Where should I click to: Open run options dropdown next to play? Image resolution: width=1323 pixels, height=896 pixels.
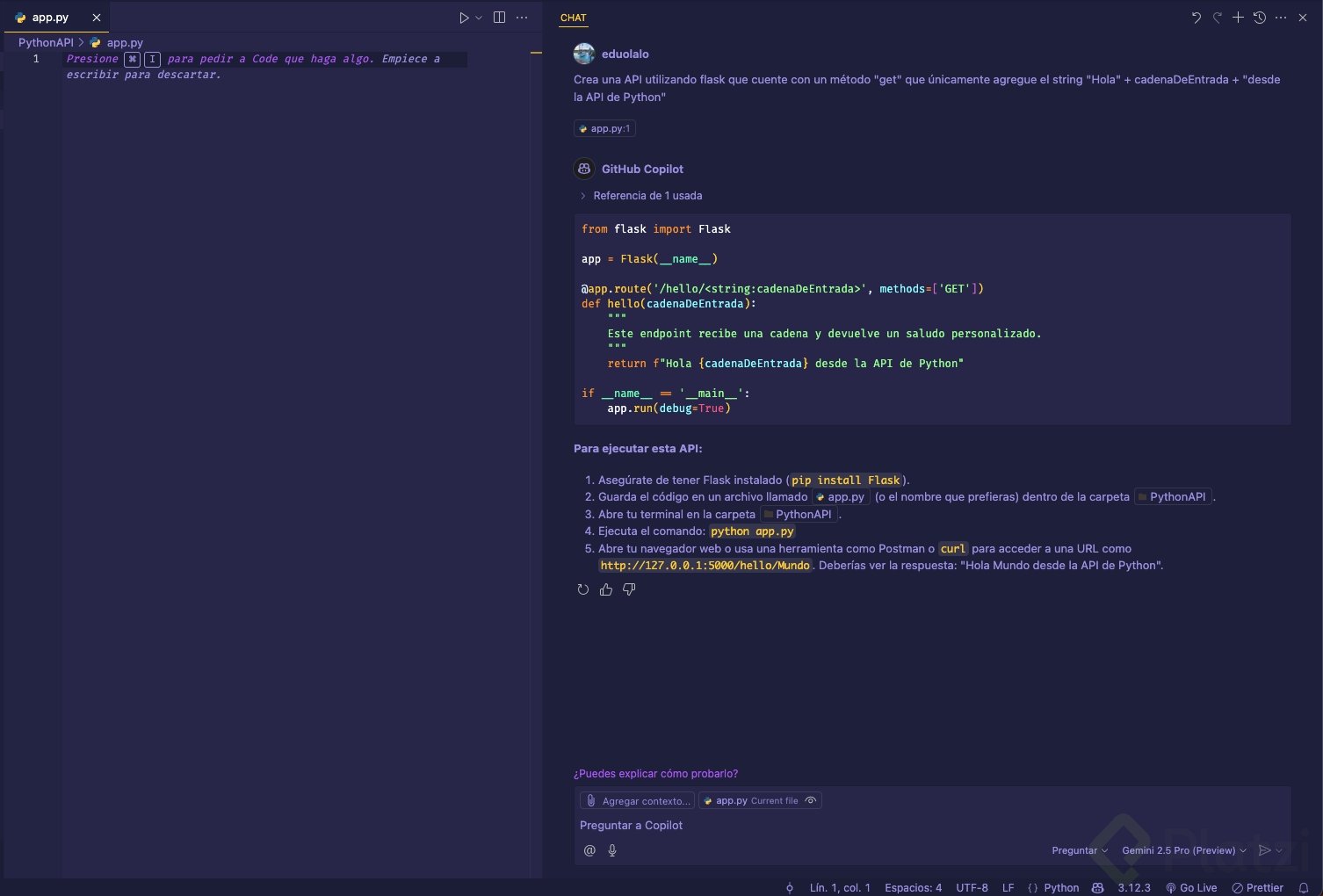pyautogui.click(x=479, y=18)
